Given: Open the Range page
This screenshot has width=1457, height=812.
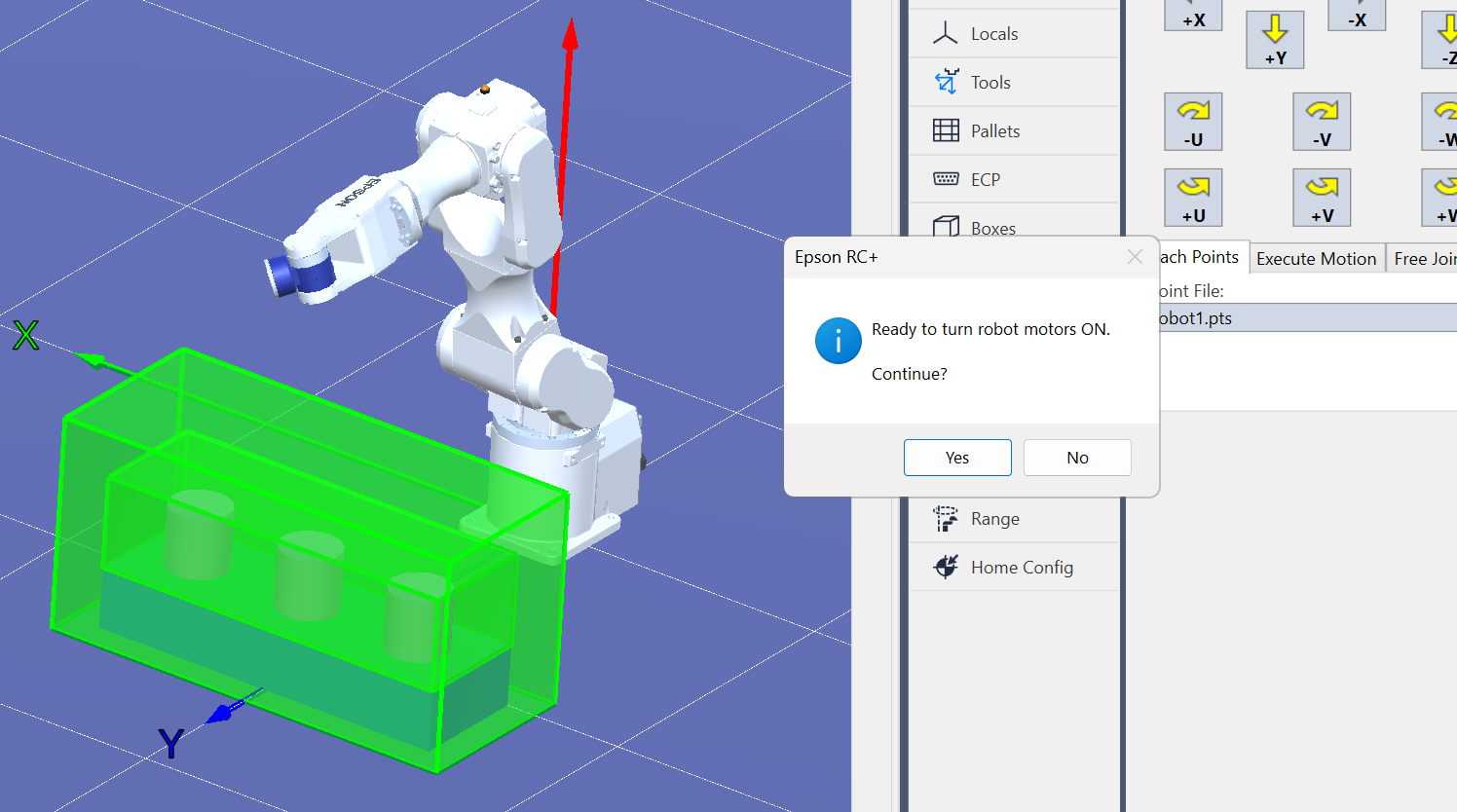Looking at the screenshot, I should pos(1014,519).
